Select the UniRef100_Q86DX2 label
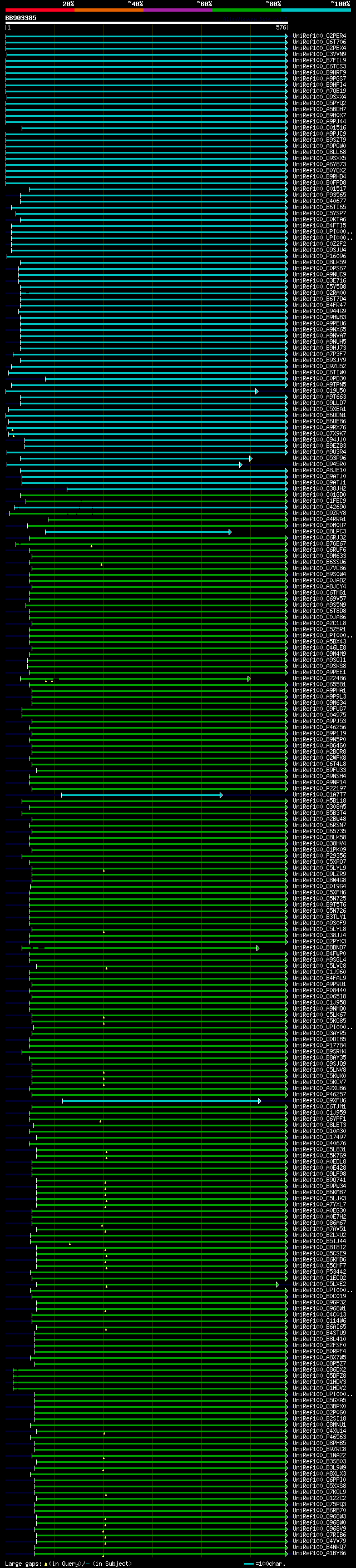 click(x=319, y=1370)
